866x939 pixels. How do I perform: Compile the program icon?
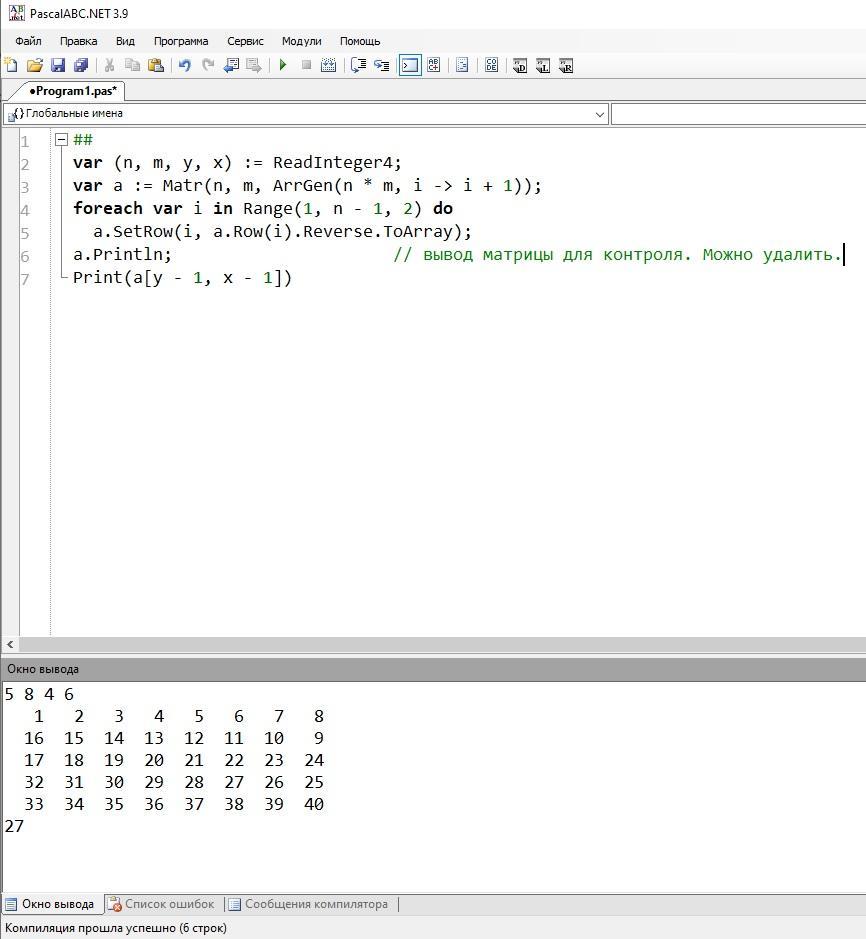point(328,65)
